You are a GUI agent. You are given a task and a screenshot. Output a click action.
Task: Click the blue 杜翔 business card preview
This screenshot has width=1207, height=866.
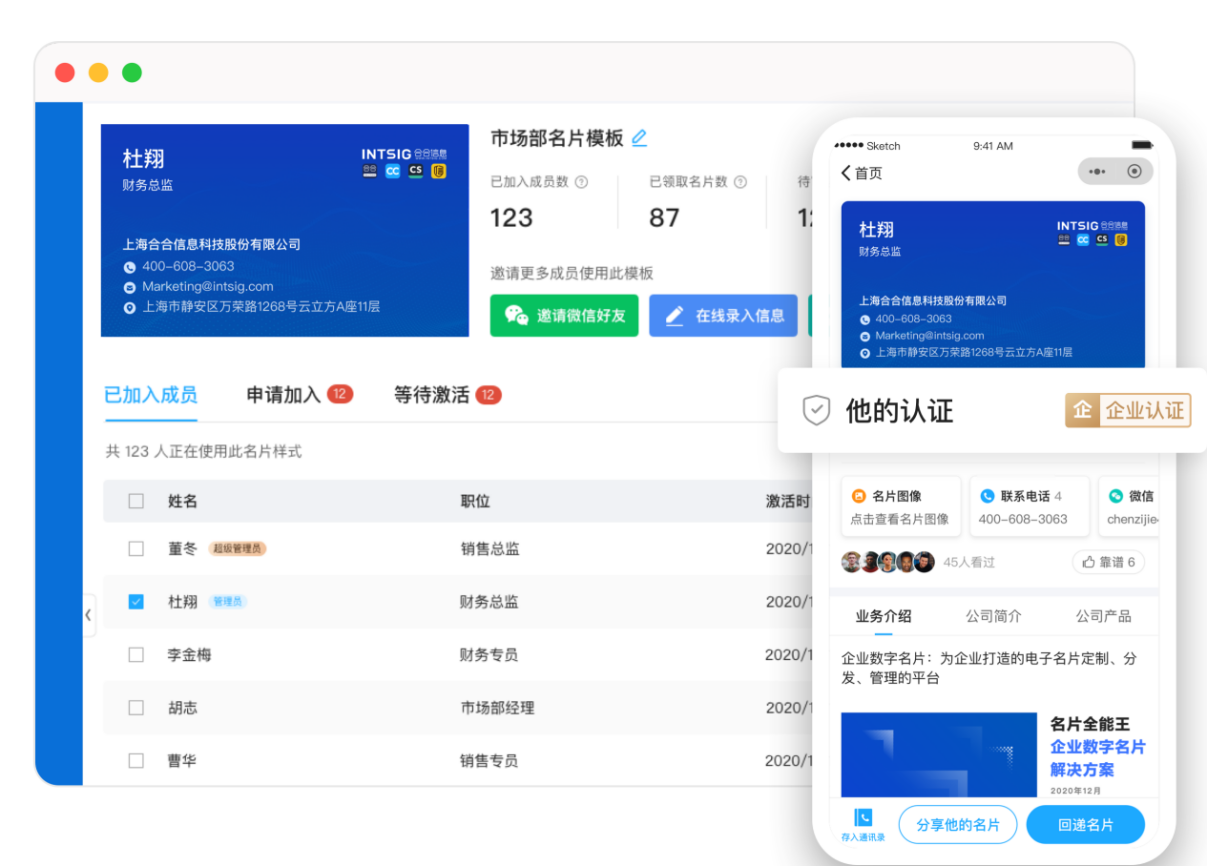[x=285, y=230]
